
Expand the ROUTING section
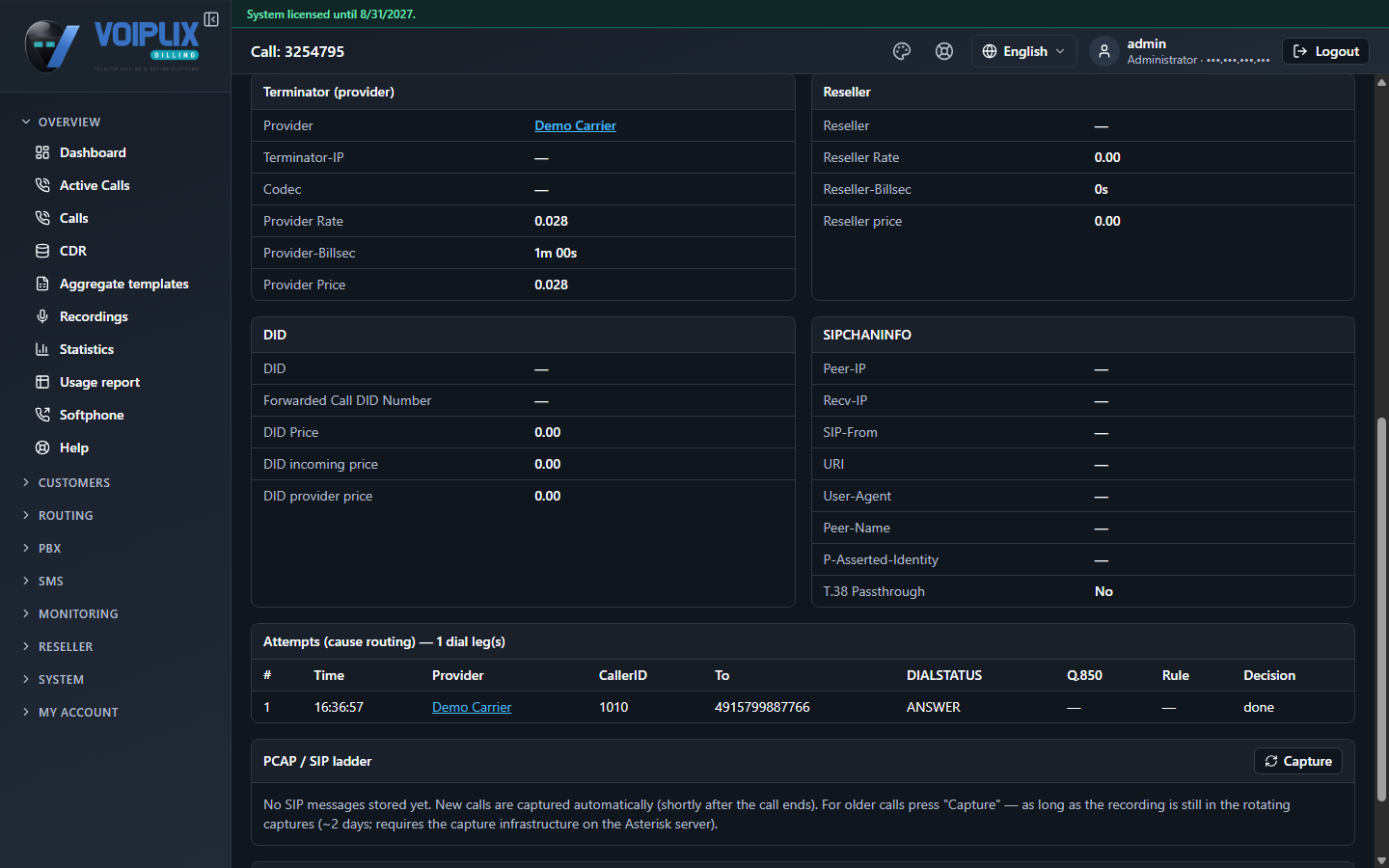66,515
